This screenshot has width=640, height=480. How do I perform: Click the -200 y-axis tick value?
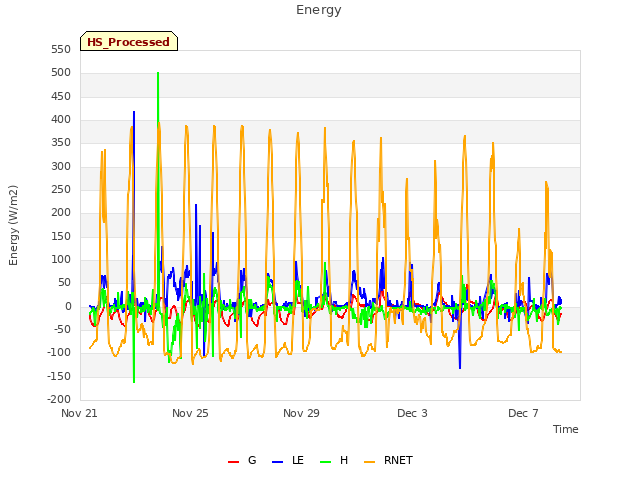point(59,399)
